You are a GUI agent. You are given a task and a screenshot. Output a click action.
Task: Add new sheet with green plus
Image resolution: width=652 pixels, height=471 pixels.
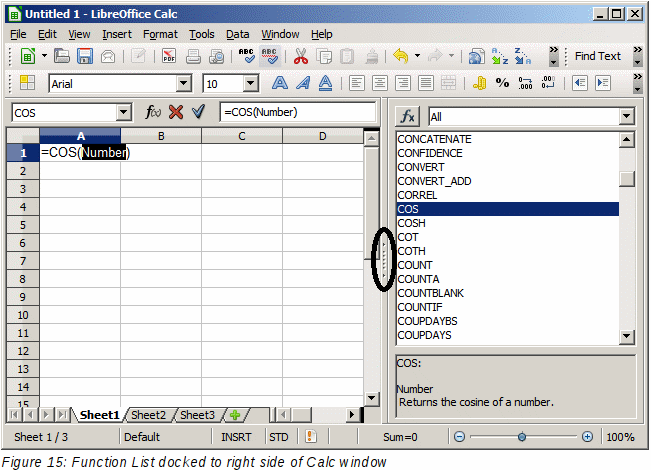[235, 415]
